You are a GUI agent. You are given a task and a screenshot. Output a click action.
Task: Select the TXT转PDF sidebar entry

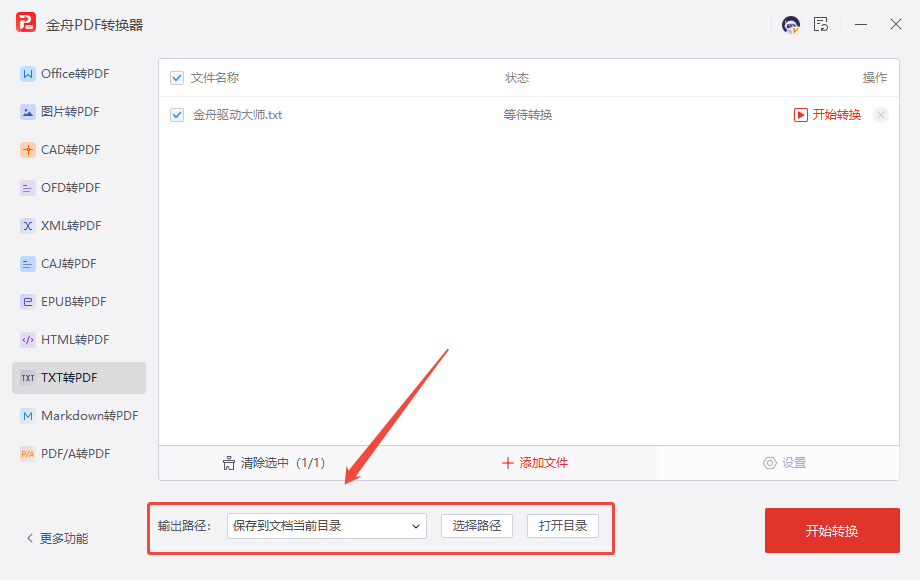coord(79,378)
